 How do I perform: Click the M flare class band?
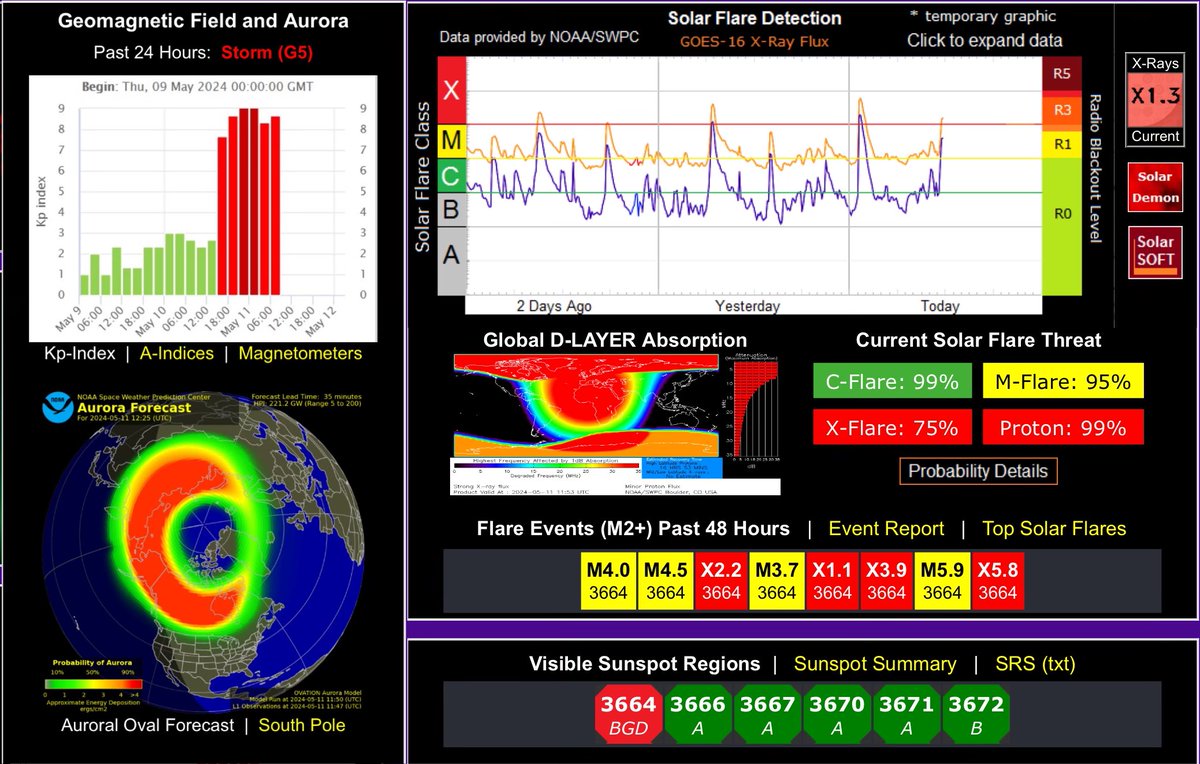pos(452,142)
